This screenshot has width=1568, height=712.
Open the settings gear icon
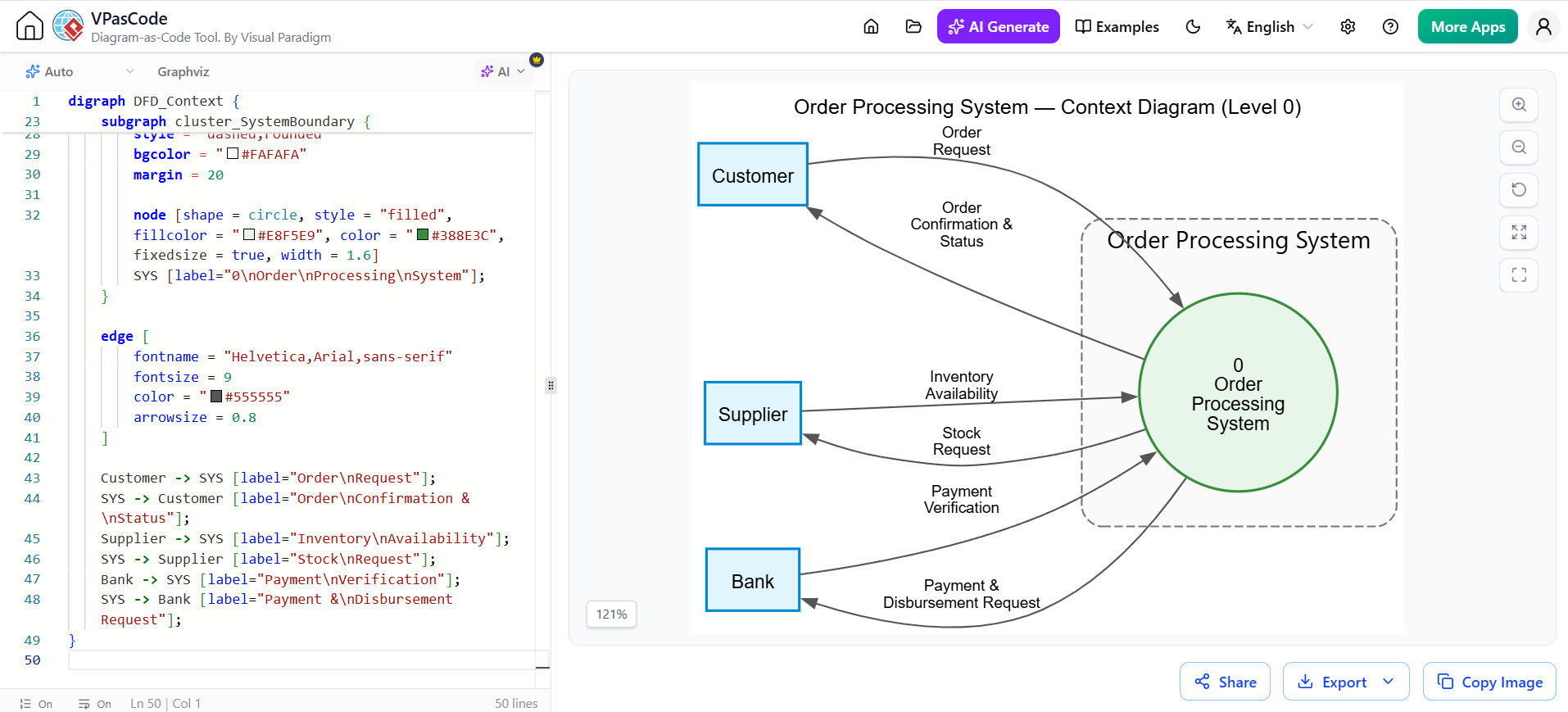pyautogui.click(x=1348, y=26)
